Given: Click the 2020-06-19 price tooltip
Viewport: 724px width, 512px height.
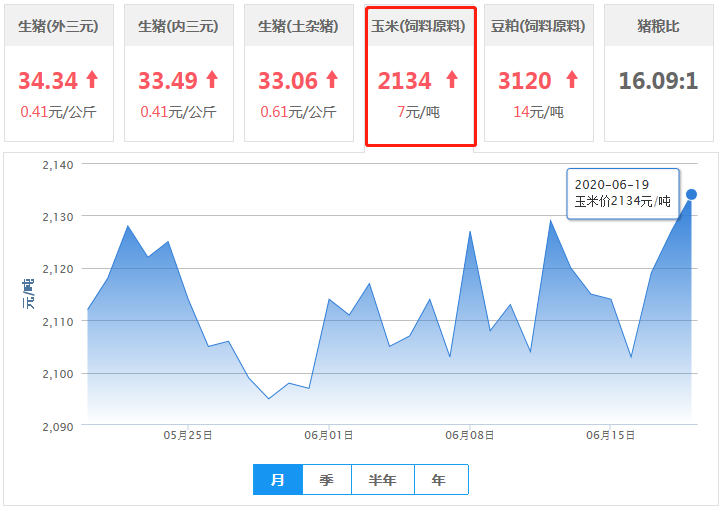Looking at the screenshot, I should click(623, 193).
